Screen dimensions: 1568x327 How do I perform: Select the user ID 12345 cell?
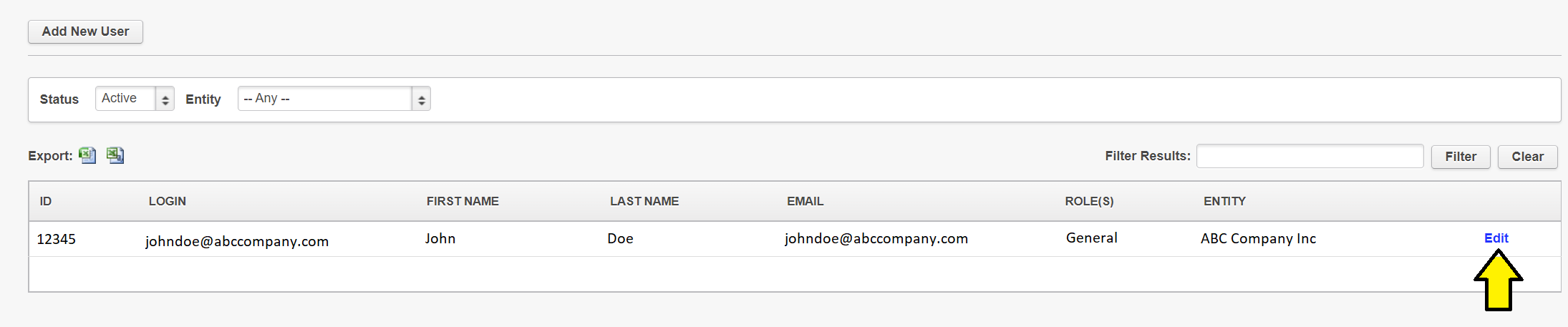[x=57, y=239]
